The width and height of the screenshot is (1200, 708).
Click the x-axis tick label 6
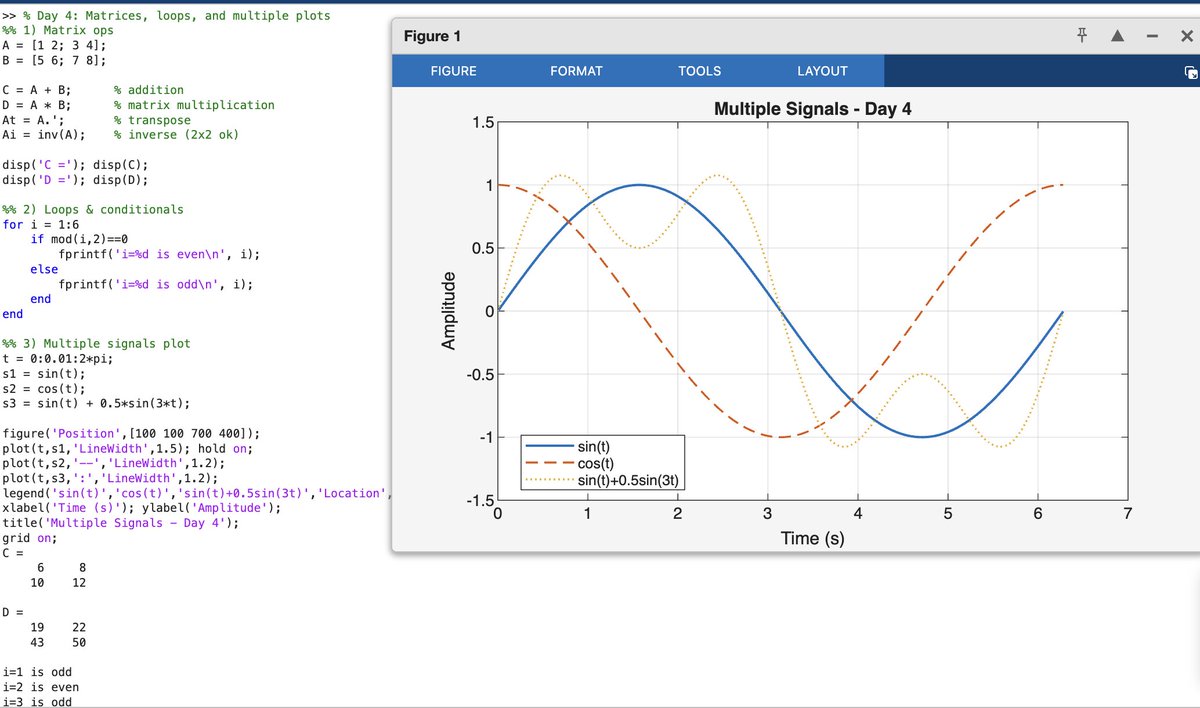1038,515
